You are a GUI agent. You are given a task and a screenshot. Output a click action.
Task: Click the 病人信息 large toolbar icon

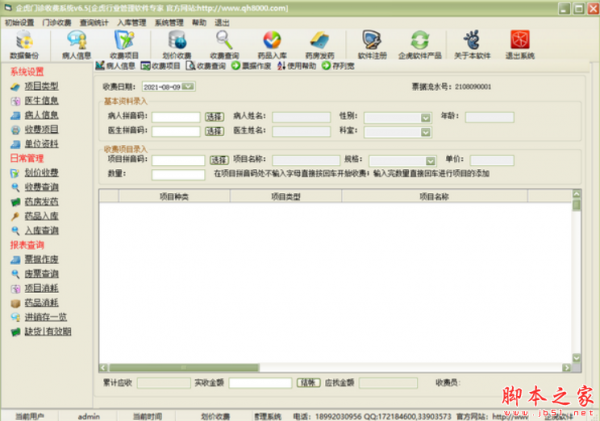pos(77,45)
